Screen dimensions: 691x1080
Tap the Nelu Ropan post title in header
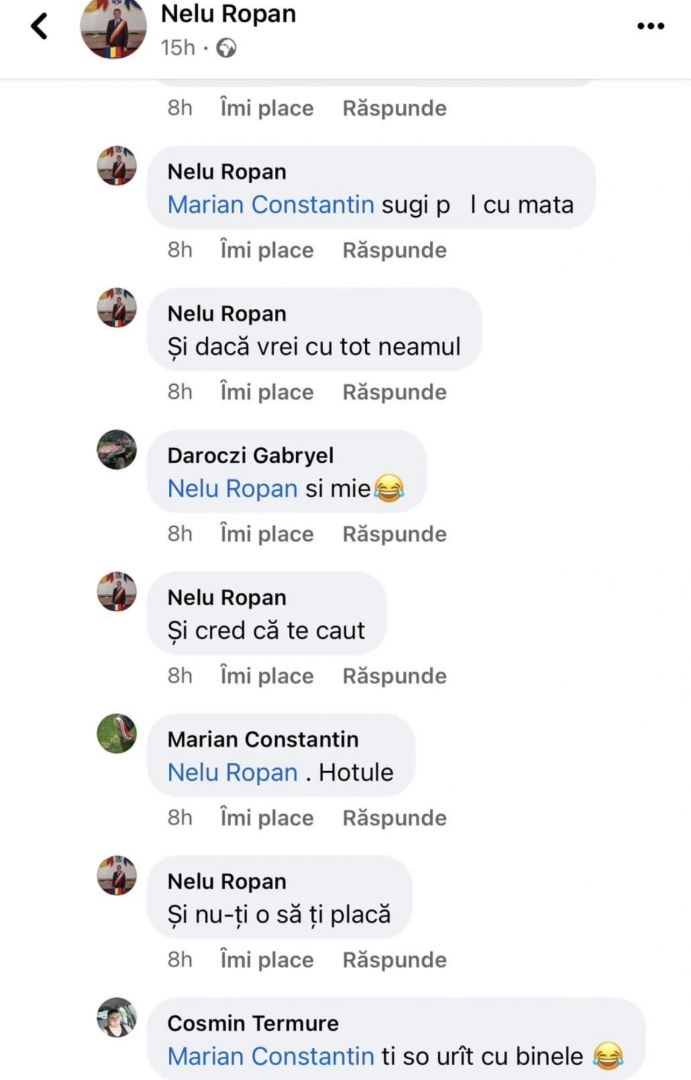click(x=228, y=15)
